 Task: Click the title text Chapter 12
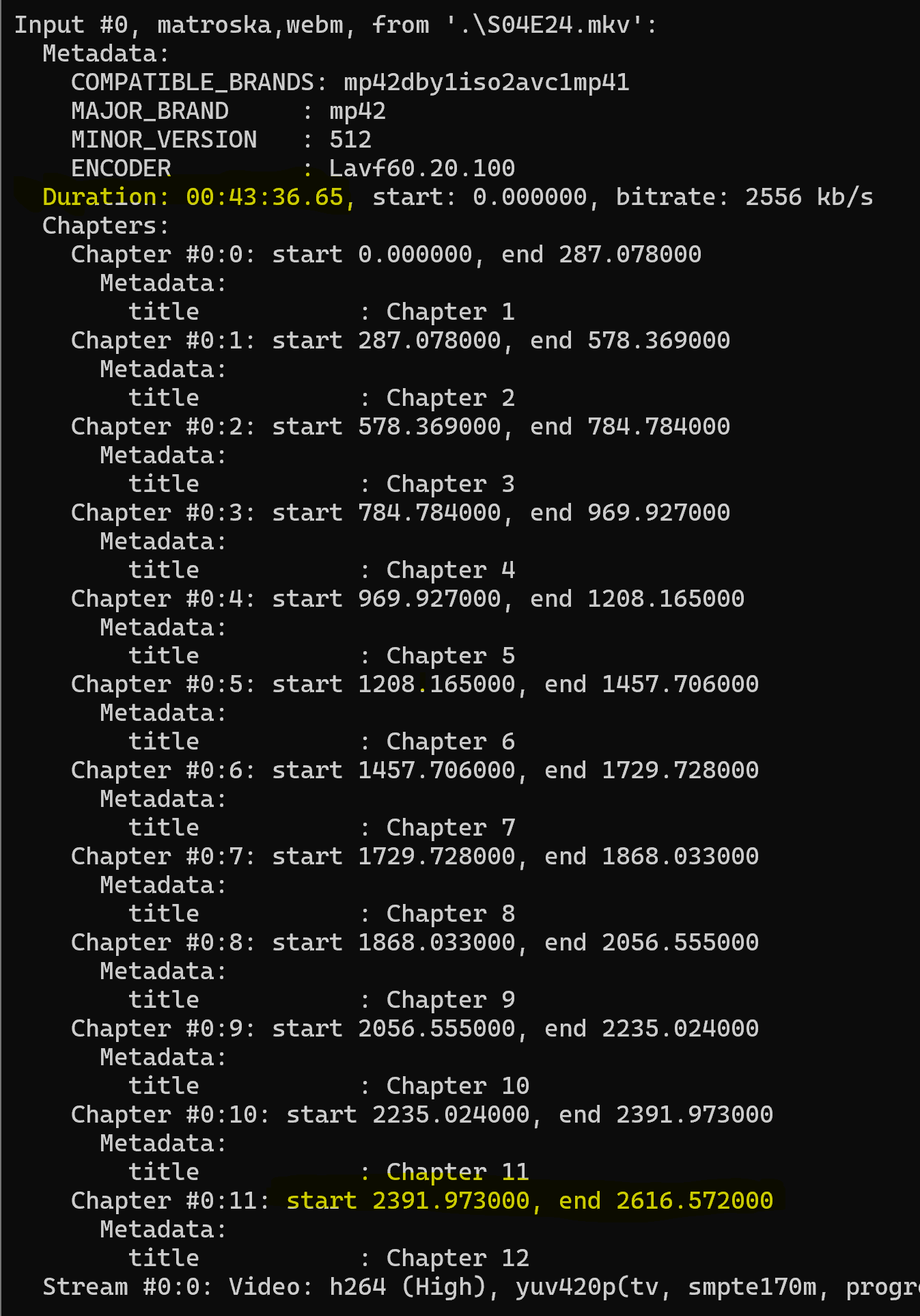458,1258
